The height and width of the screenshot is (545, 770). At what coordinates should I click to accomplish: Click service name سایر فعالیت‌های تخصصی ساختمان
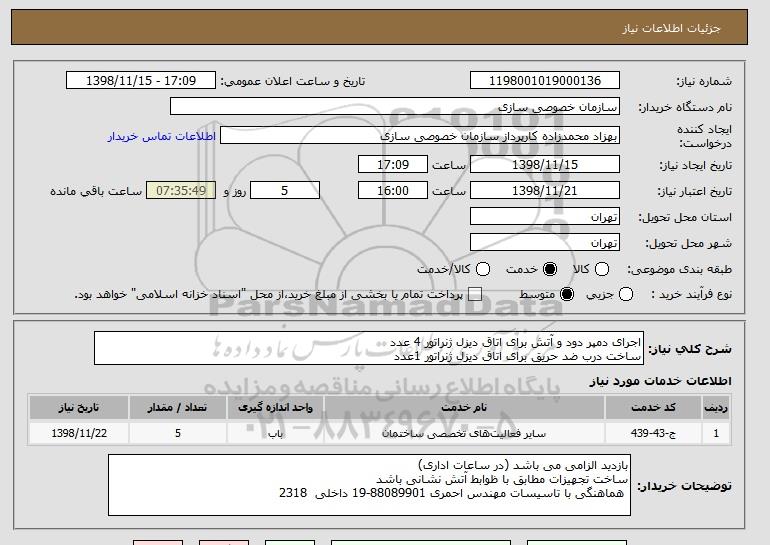click(464, 434)
